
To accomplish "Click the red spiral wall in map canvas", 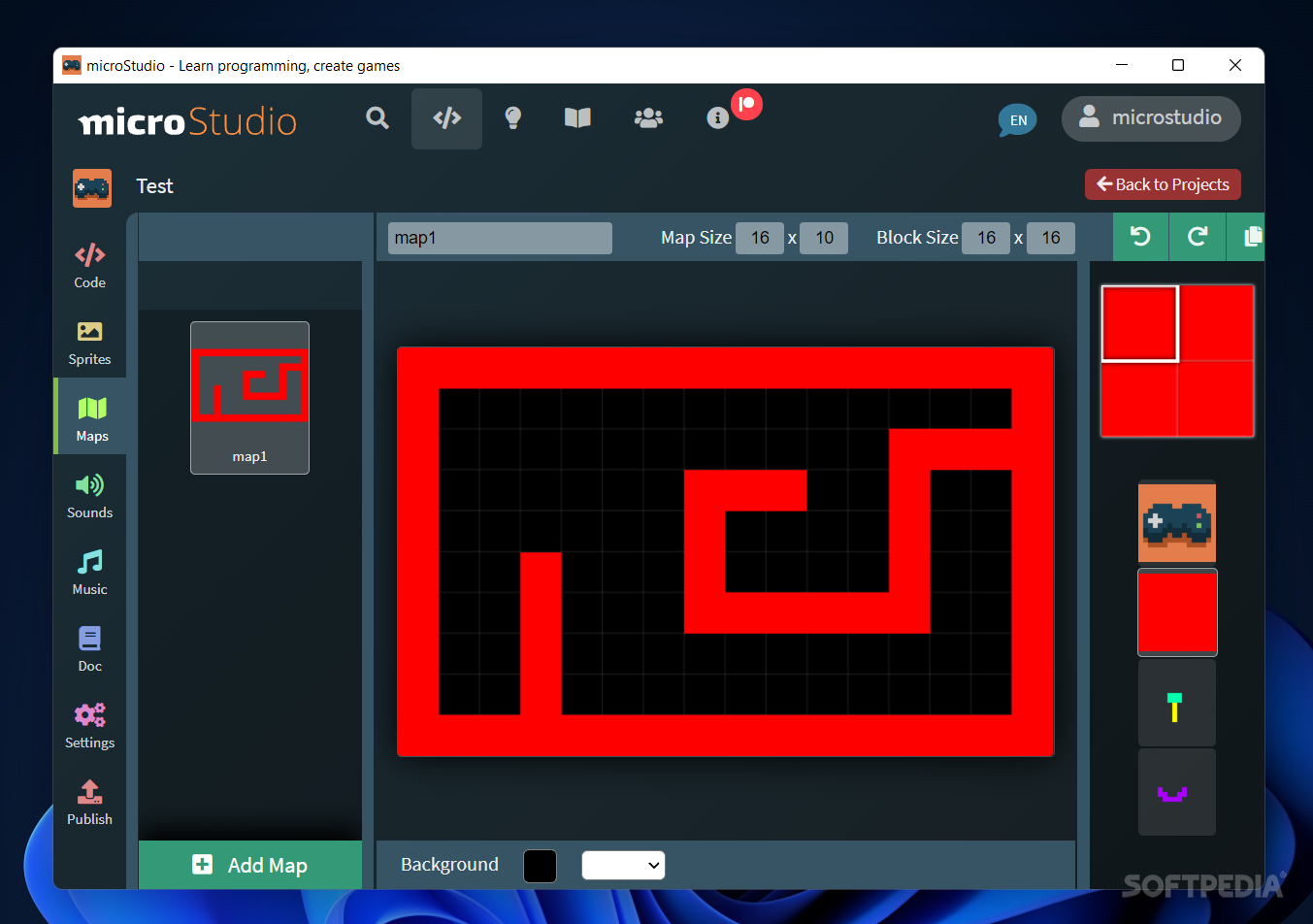I will point(806,612).
